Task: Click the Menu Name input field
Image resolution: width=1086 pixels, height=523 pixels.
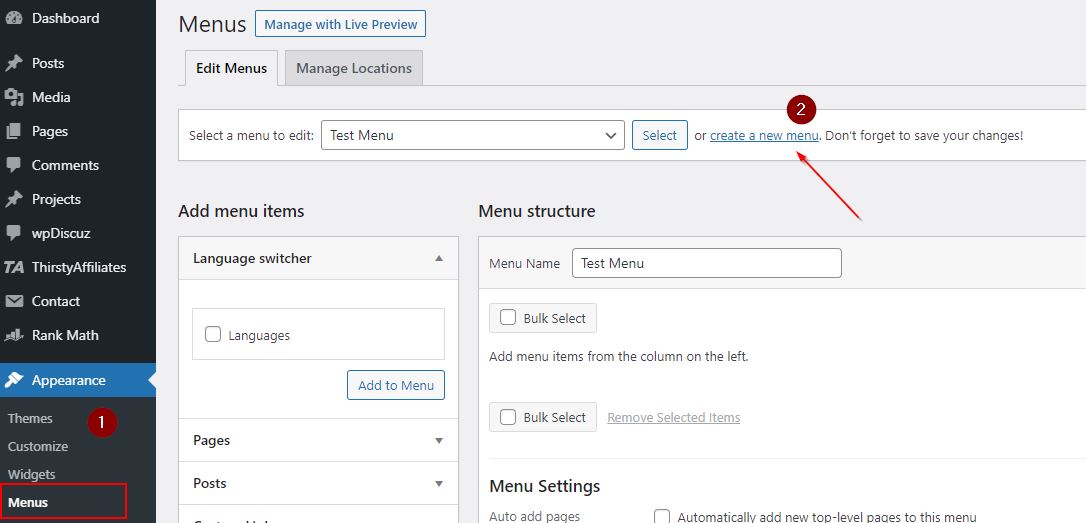Action: click(706, 263)
